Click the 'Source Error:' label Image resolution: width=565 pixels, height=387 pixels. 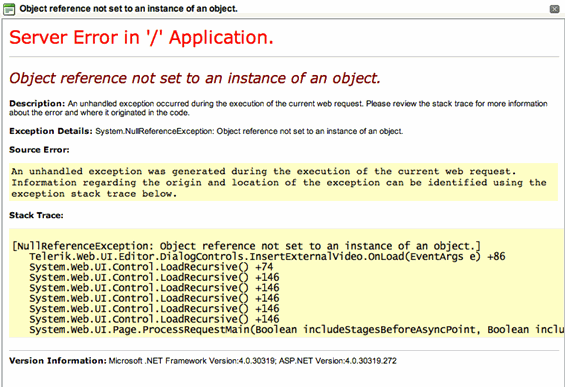point(39,150)
